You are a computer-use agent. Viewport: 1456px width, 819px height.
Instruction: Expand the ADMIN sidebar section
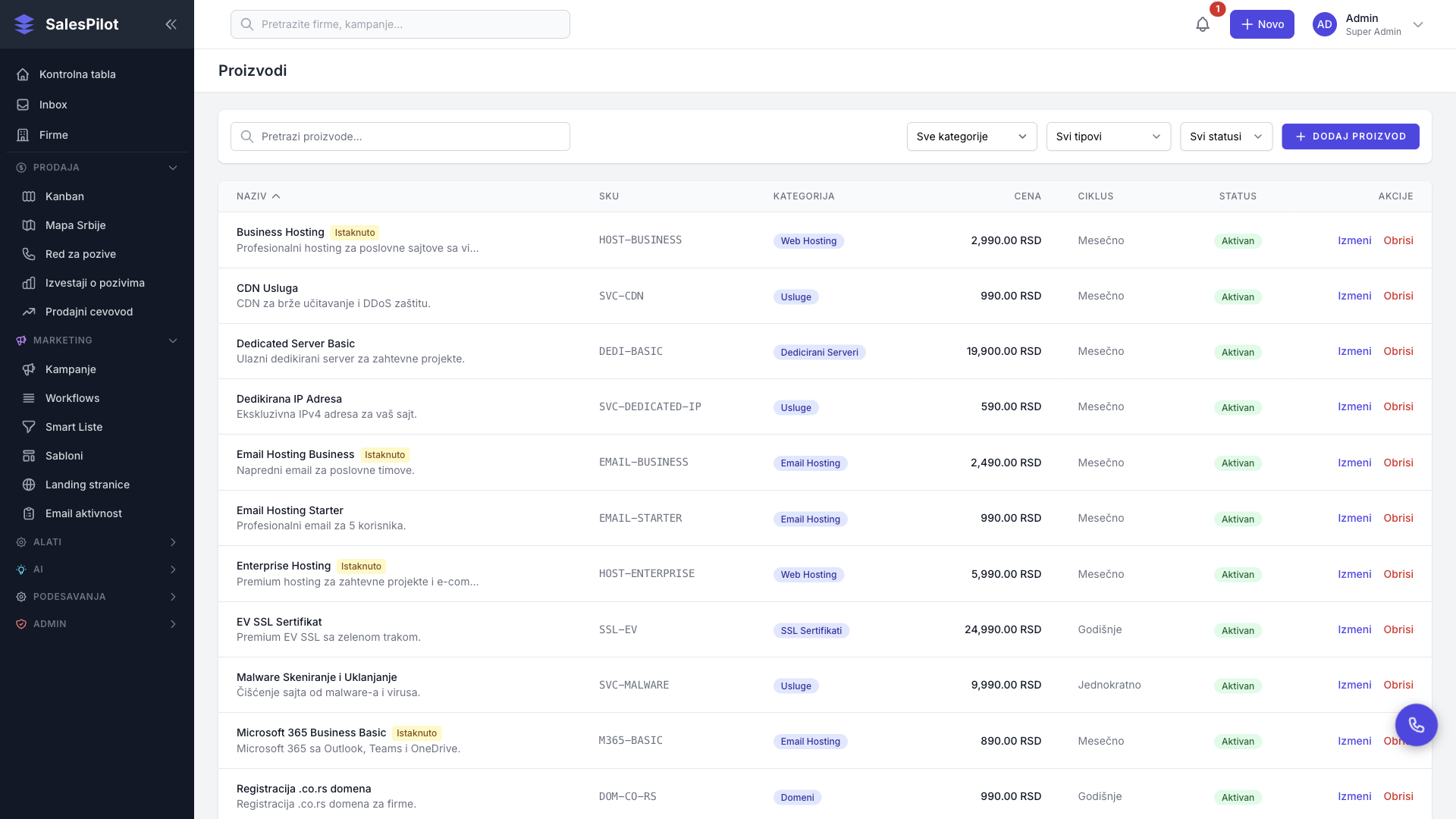173,624
